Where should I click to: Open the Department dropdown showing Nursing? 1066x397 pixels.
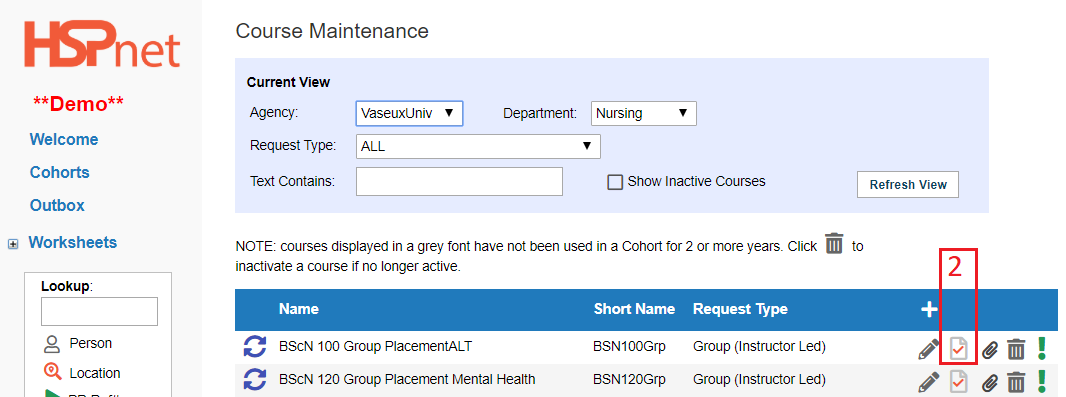(x=644, y=114)
